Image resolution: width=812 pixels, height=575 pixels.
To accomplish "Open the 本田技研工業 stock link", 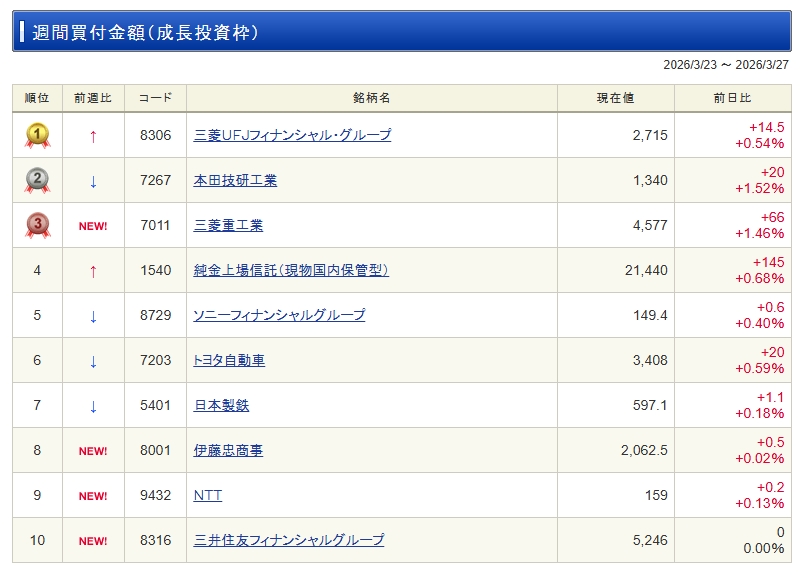I will coord(235,180).
